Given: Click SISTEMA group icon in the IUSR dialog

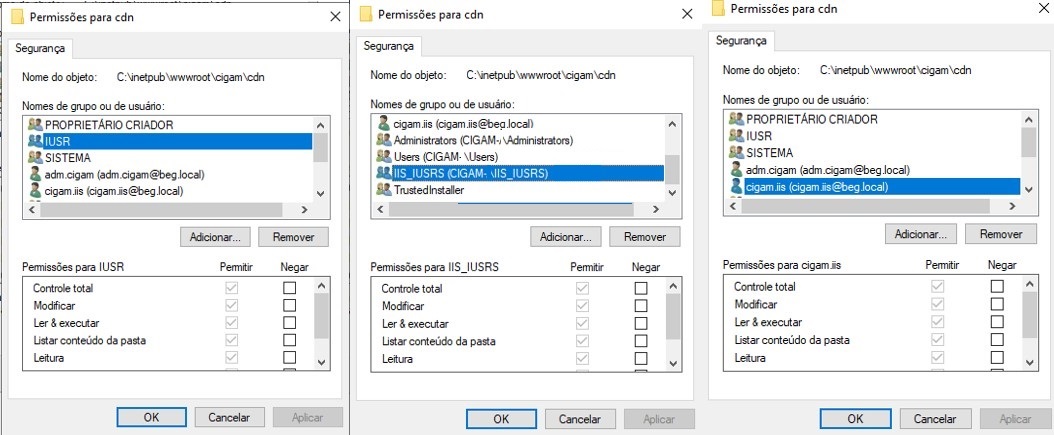Looking at the screenshot, I should coord(37,157).
